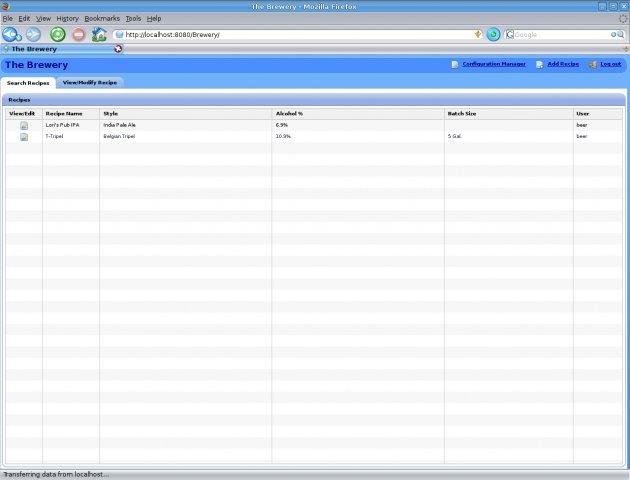This screenshot has width=630, height=480.
Task: Click the blue Go button beside the address bar
Action: [493, 35]
